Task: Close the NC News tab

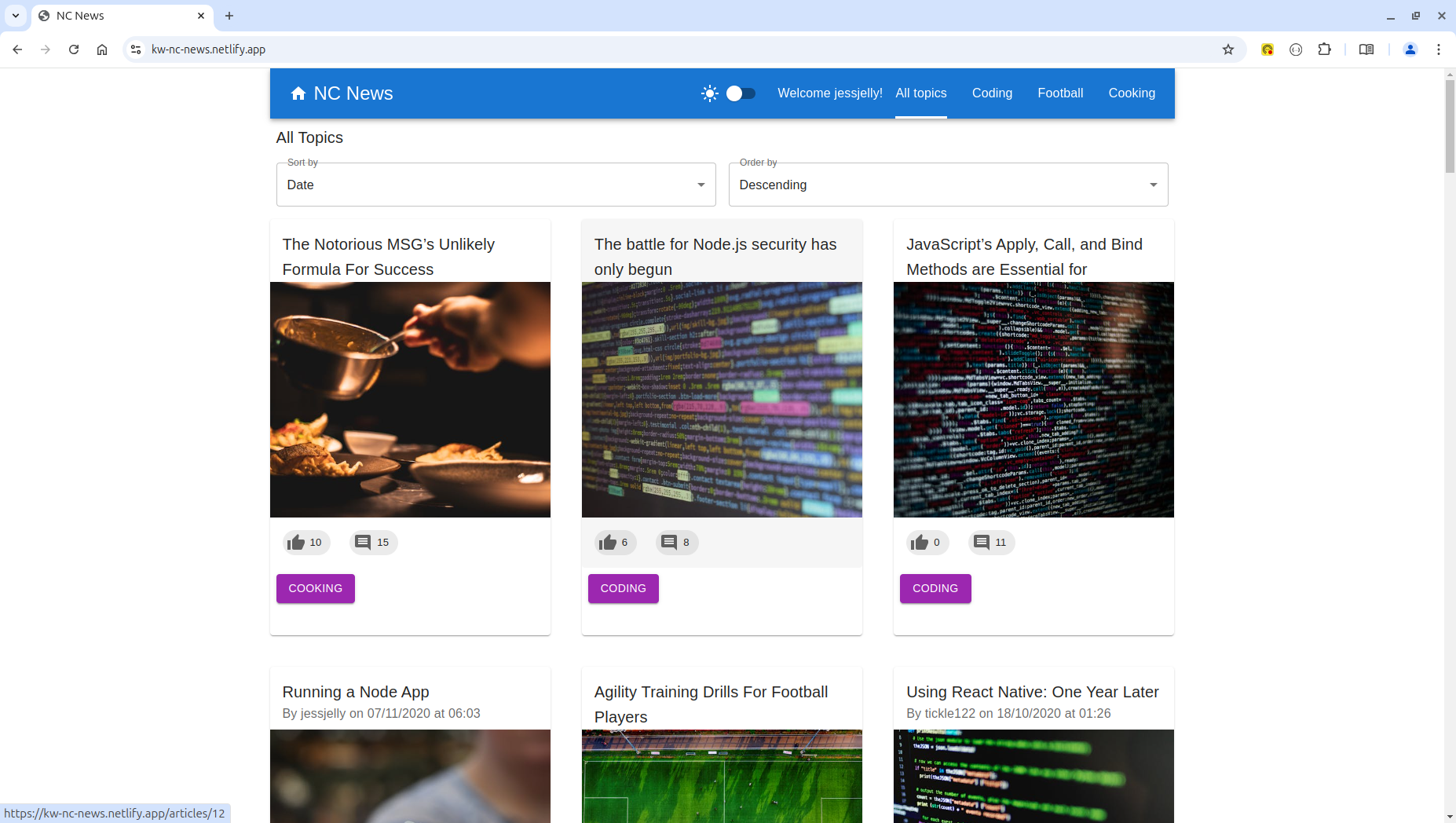Action: coord(201,16)
